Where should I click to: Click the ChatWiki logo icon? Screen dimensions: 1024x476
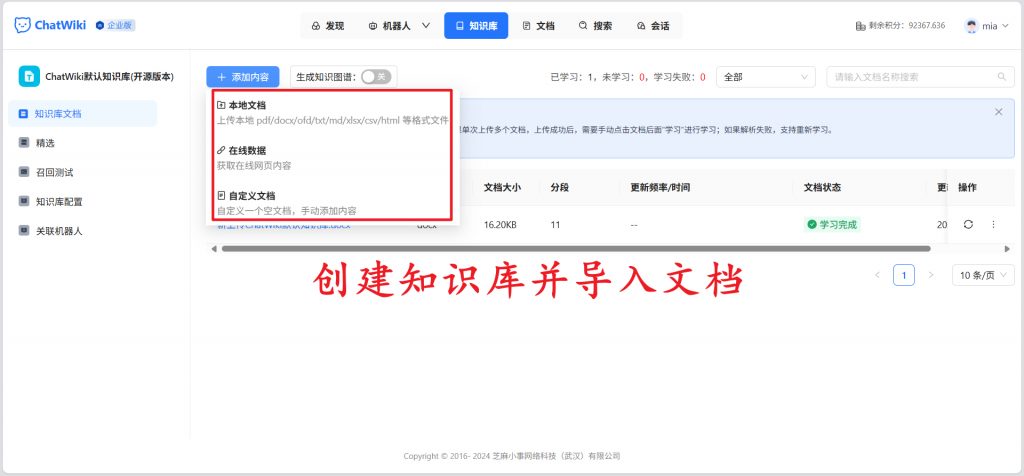coord(22,25)
